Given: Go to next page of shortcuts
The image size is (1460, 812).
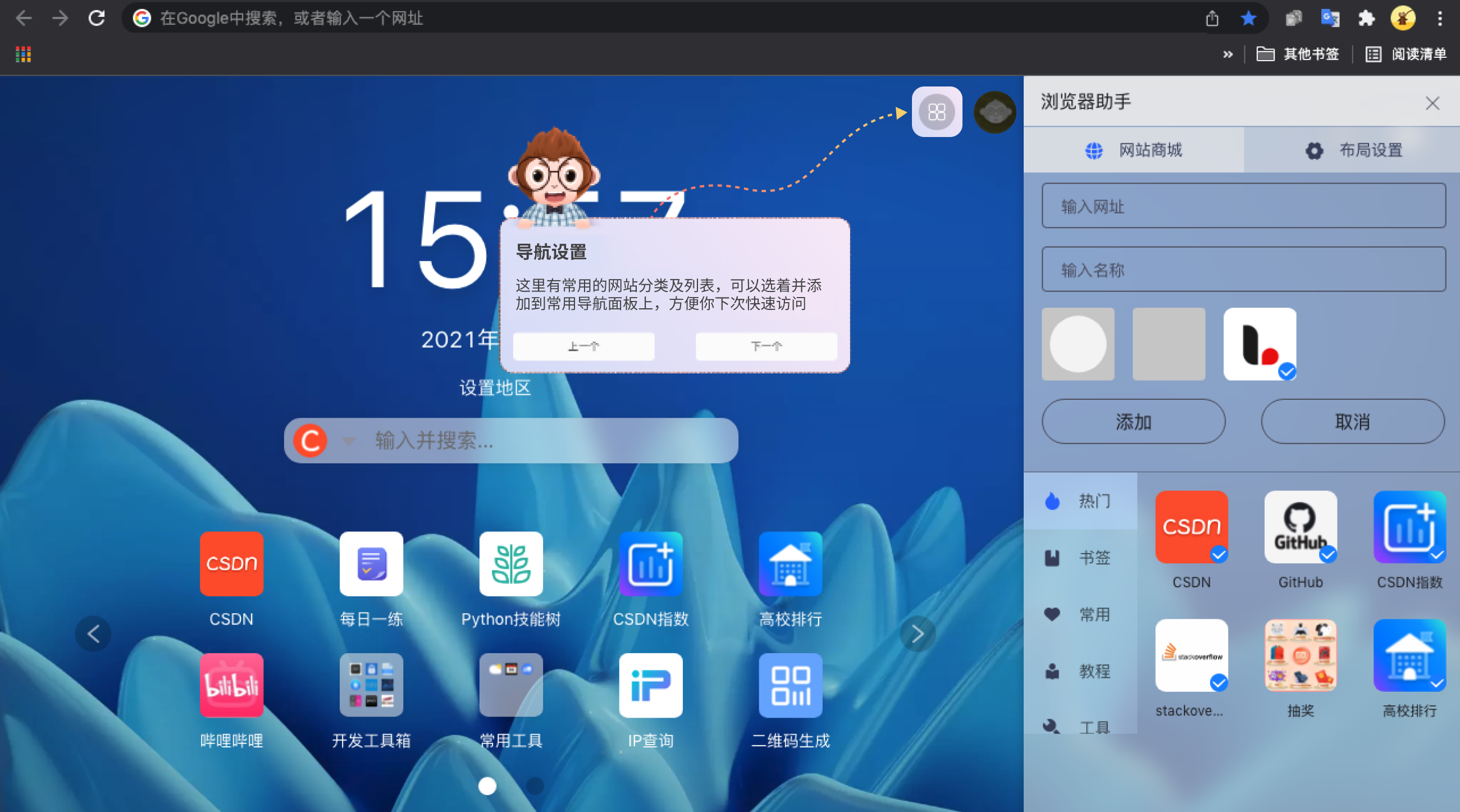Looking at the screenshot, I should coord(918,633).
